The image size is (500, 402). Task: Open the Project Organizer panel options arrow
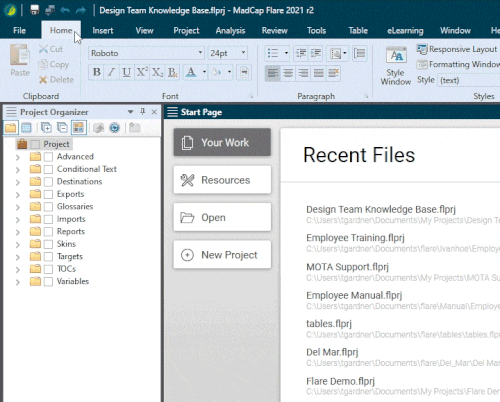130,112
